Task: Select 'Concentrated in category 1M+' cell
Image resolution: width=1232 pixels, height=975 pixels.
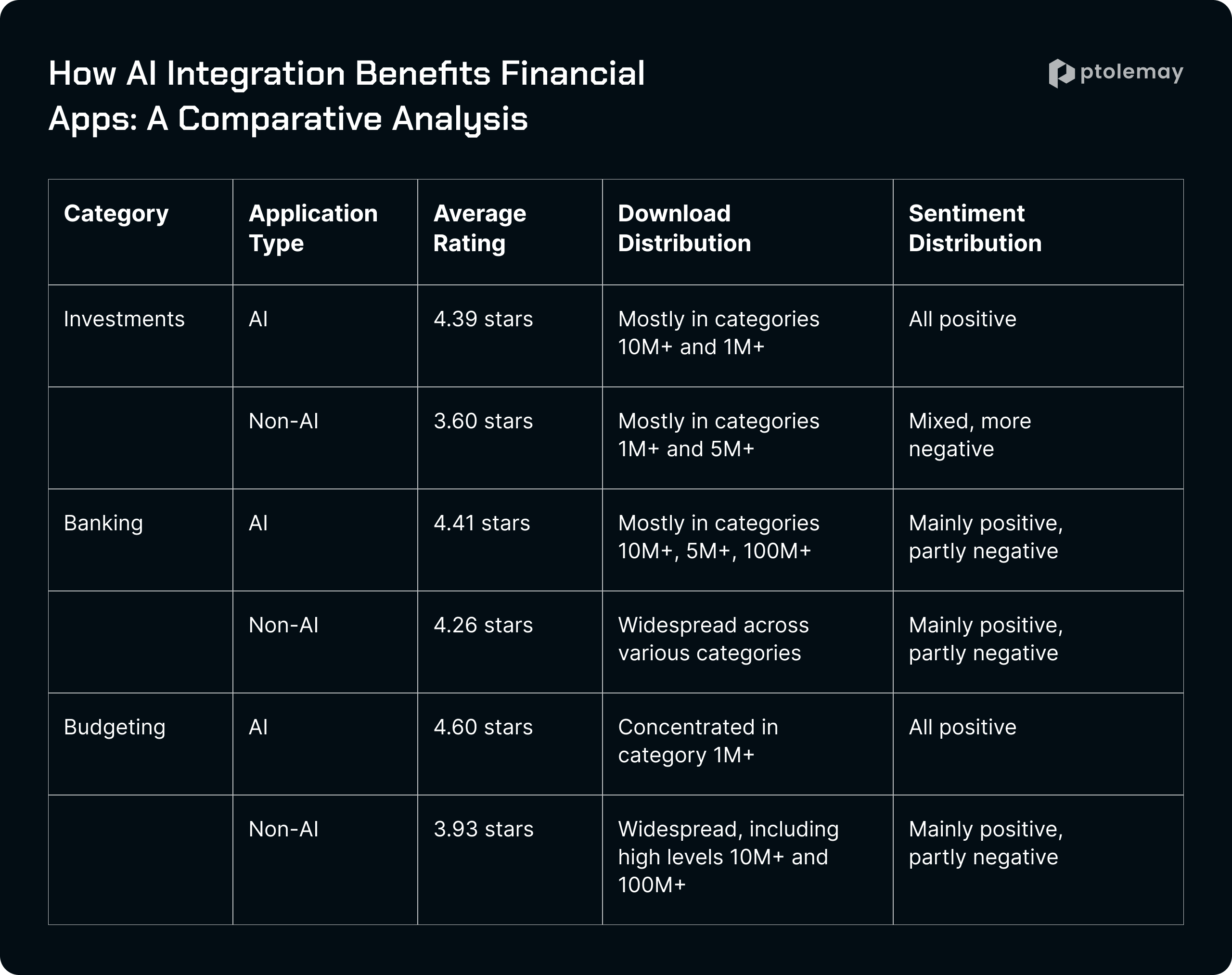Action: click(x=747, y=744)
